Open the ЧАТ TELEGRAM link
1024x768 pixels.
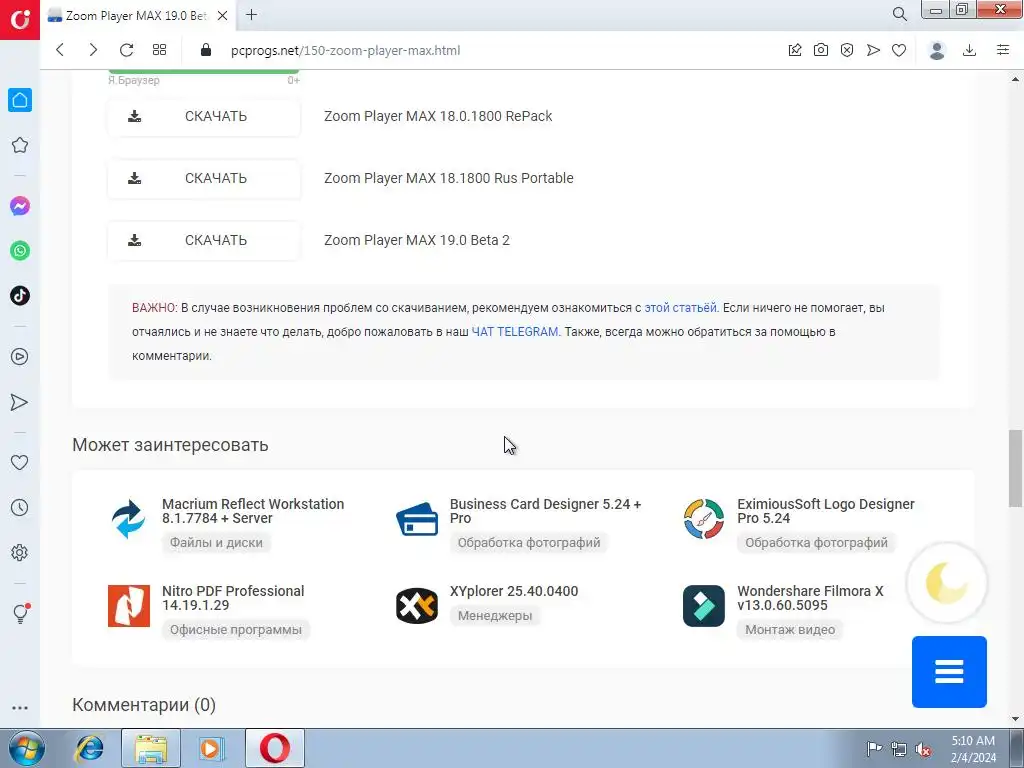(x=515, y=332)
